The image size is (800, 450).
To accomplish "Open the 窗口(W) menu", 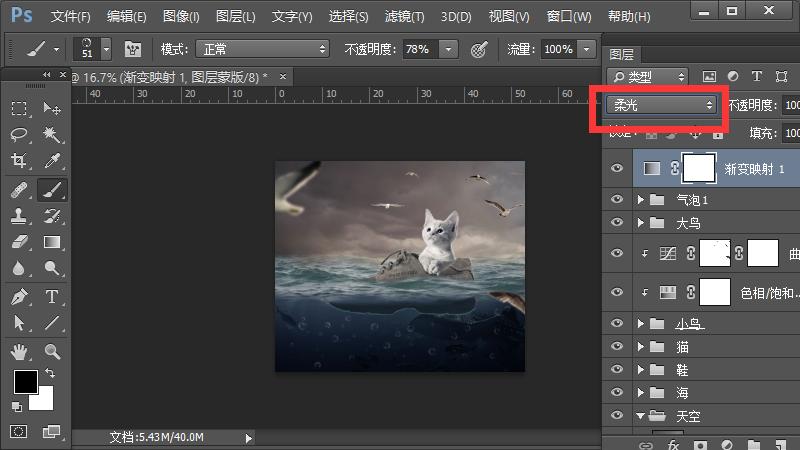I will coord(569,16).
